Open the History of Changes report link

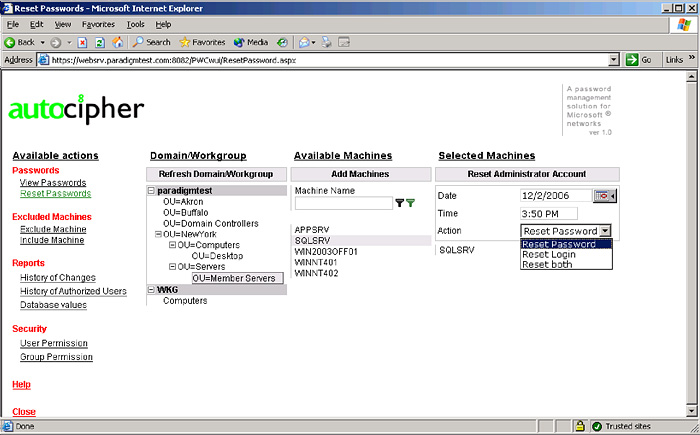(58, 278)
